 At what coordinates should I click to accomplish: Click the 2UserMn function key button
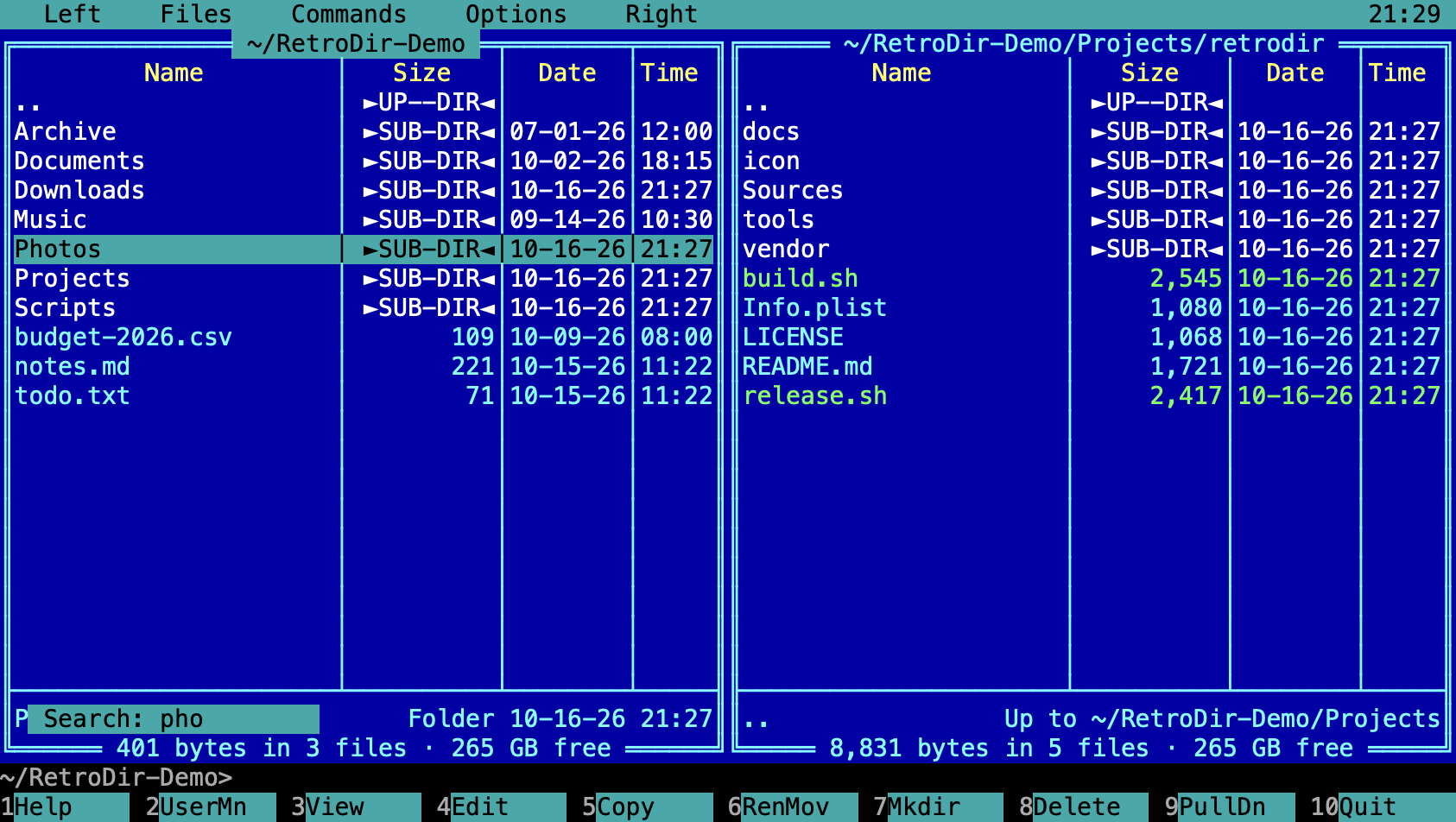click(x=211, y=806)
